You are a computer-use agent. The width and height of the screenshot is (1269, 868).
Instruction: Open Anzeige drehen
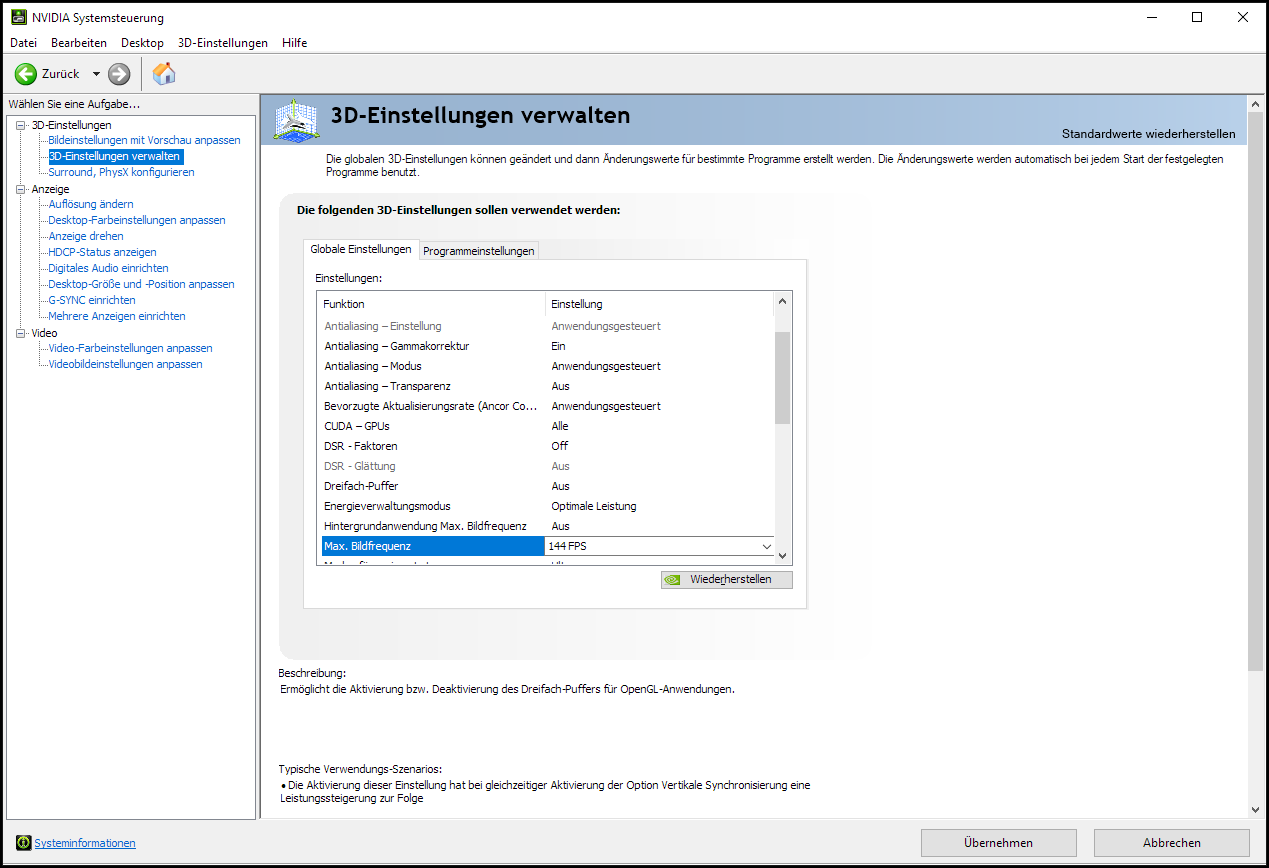[x=86, y=236]
